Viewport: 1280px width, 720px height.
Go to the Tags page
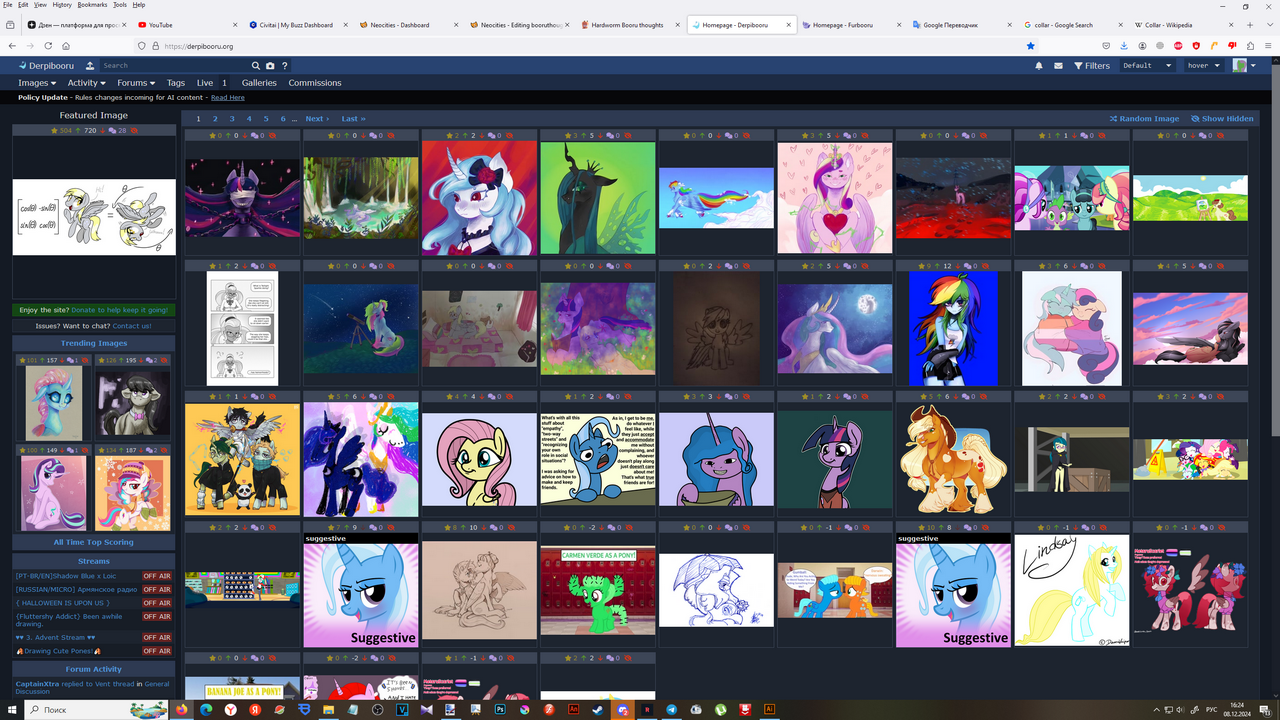tap(176, 83)
